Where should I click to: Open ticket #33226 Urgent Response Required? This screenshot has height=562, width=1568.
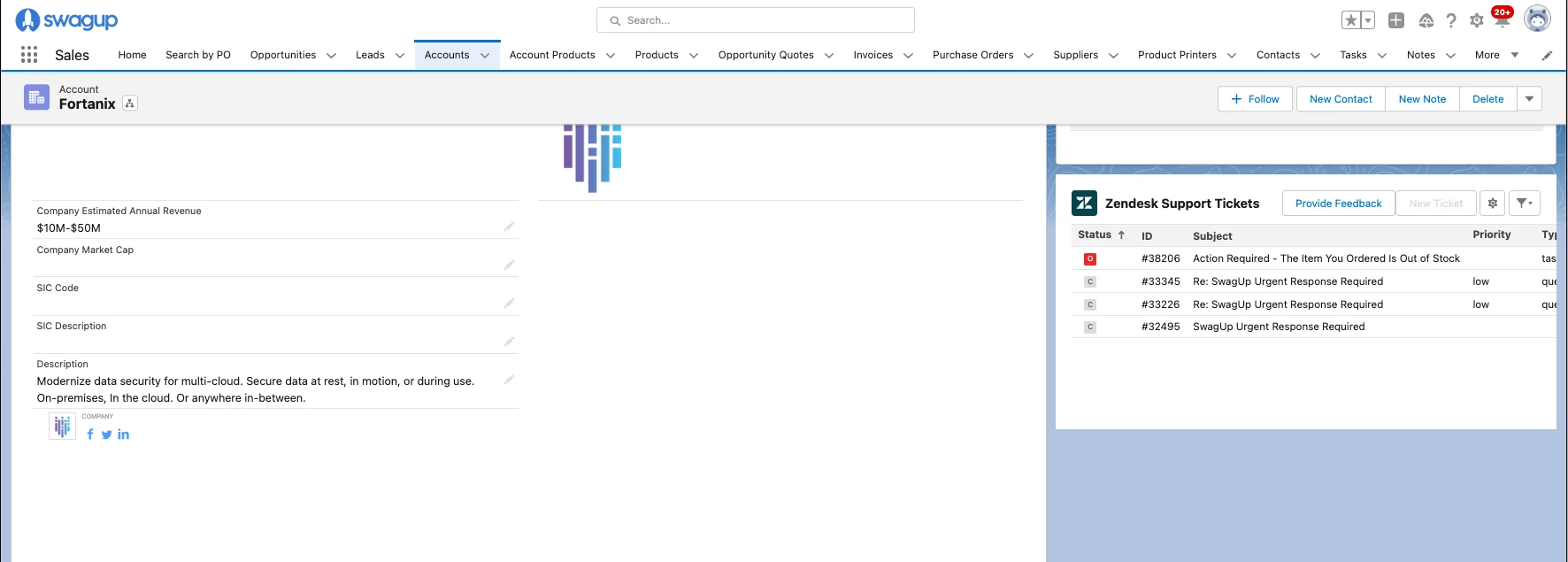(1287, 304)
